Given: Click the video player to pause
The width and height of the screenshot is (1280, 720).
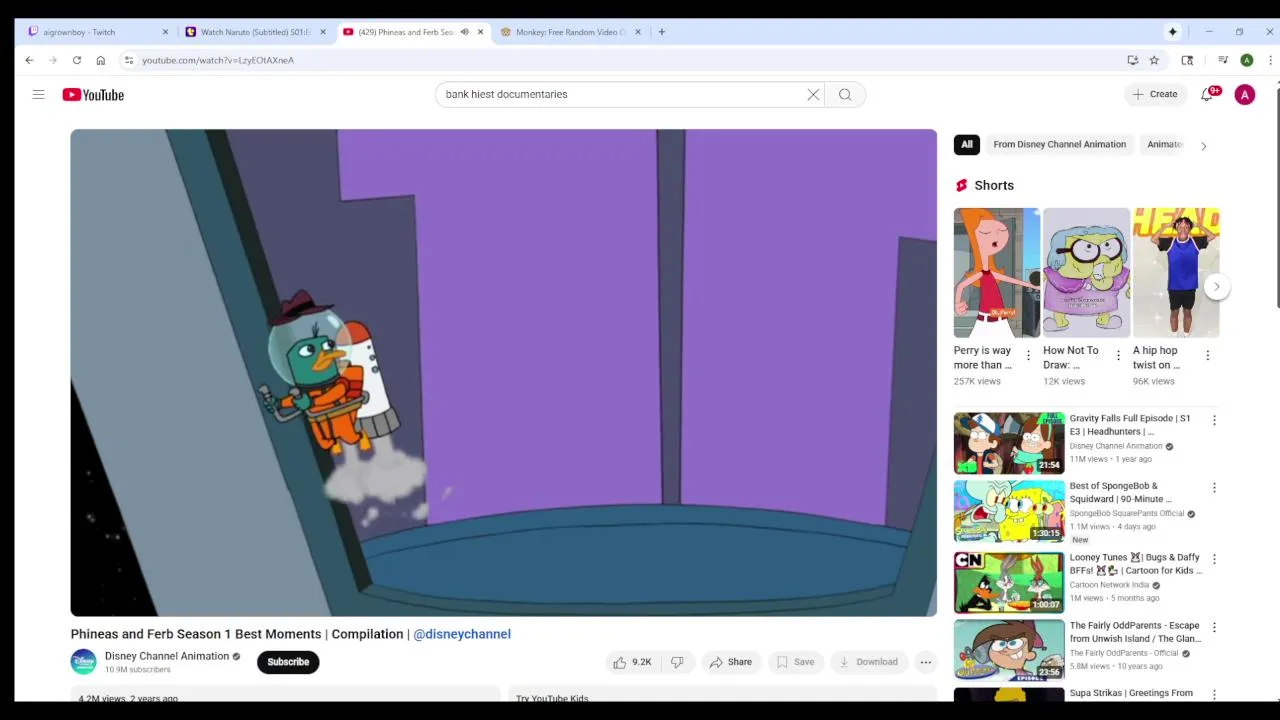Looking at the screenshot, I should pos(503,372).
